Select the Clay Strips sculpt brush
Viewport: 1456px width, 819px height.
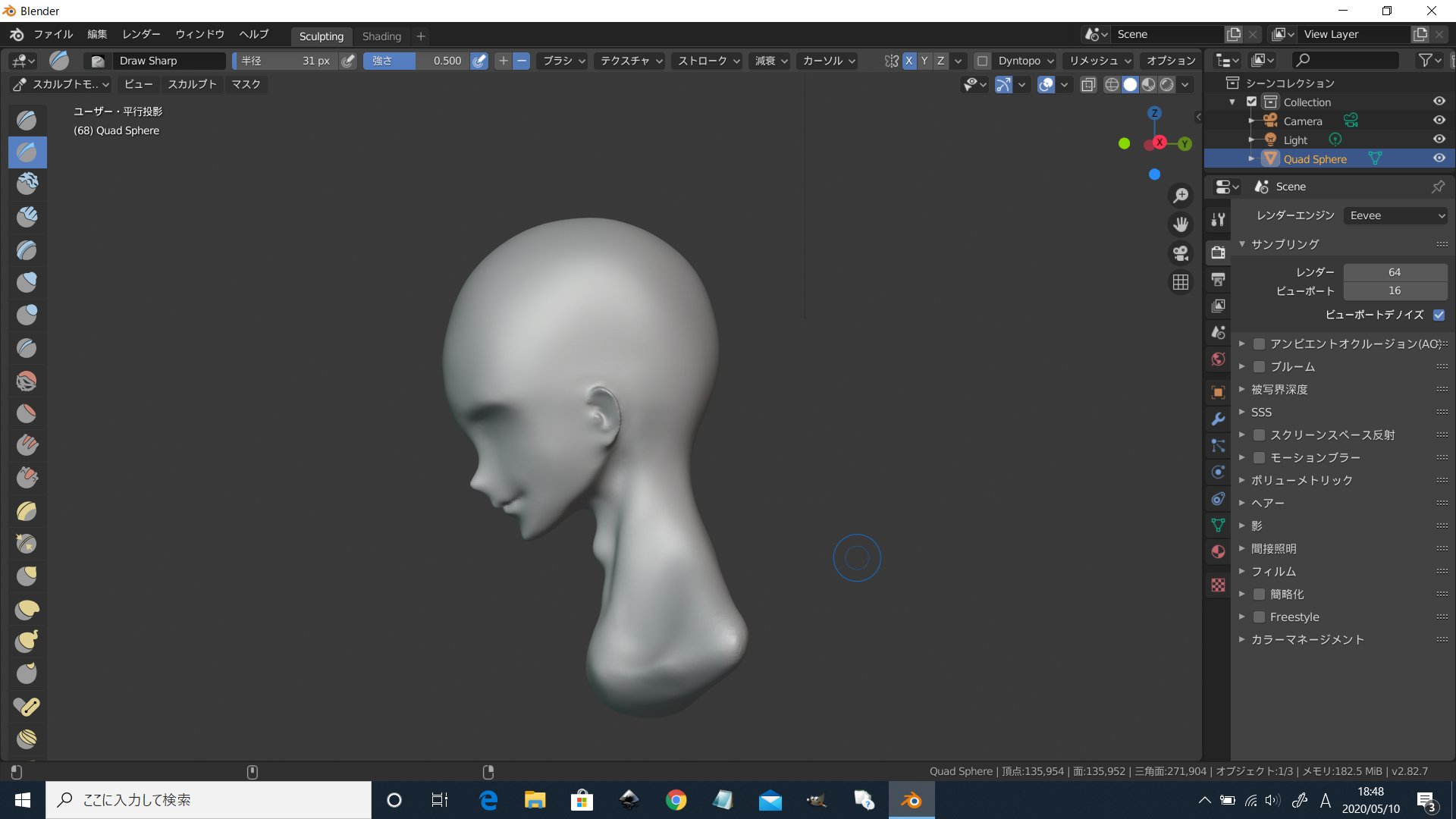click(26, 216)
